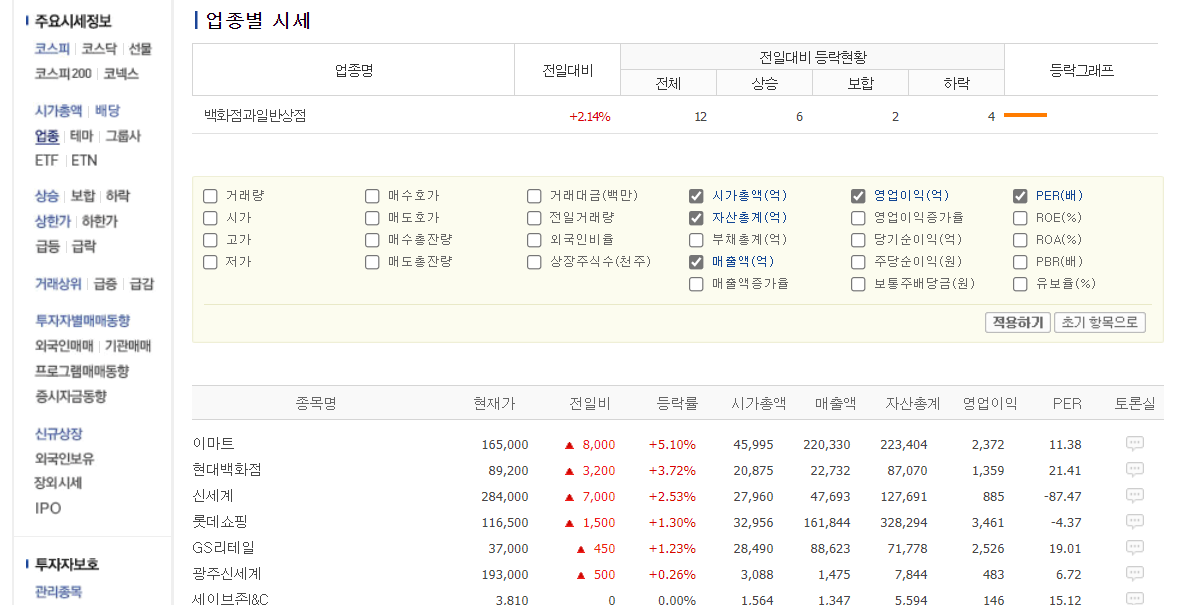Open discussion room icon for 롯데쇼핑

pos(1134,522)
